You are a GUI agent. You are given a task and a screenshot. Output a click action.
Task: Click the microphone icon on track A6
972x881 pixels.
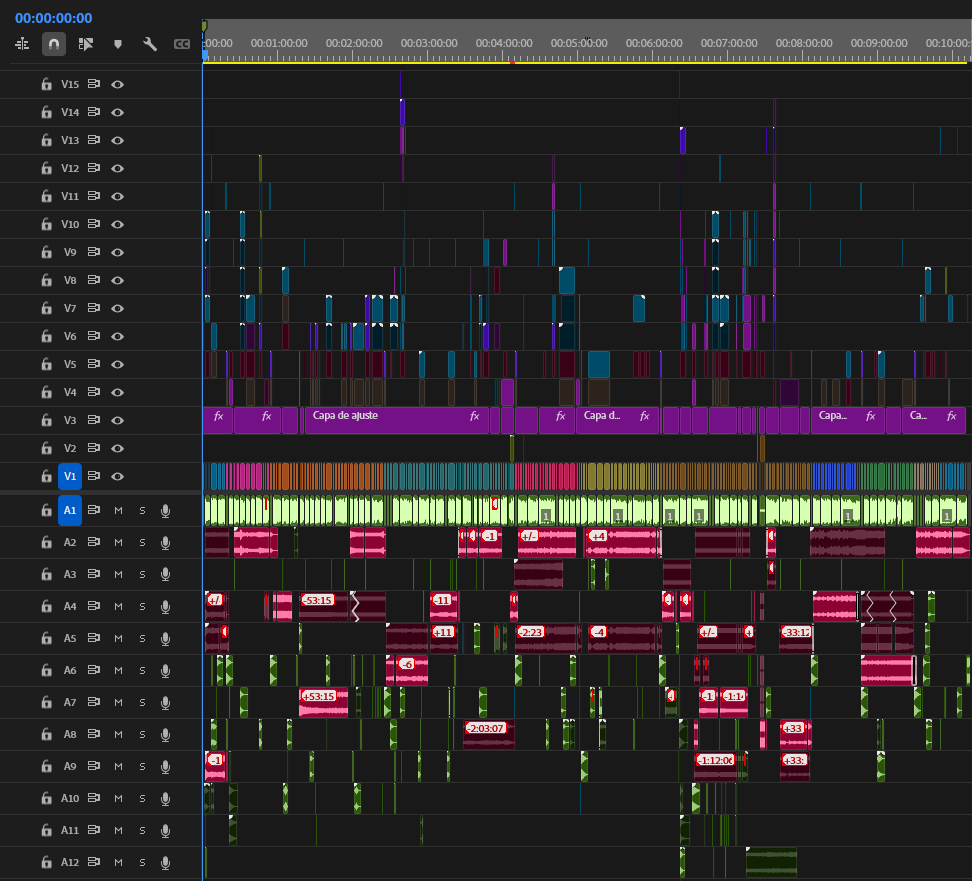tap(165, 671)
